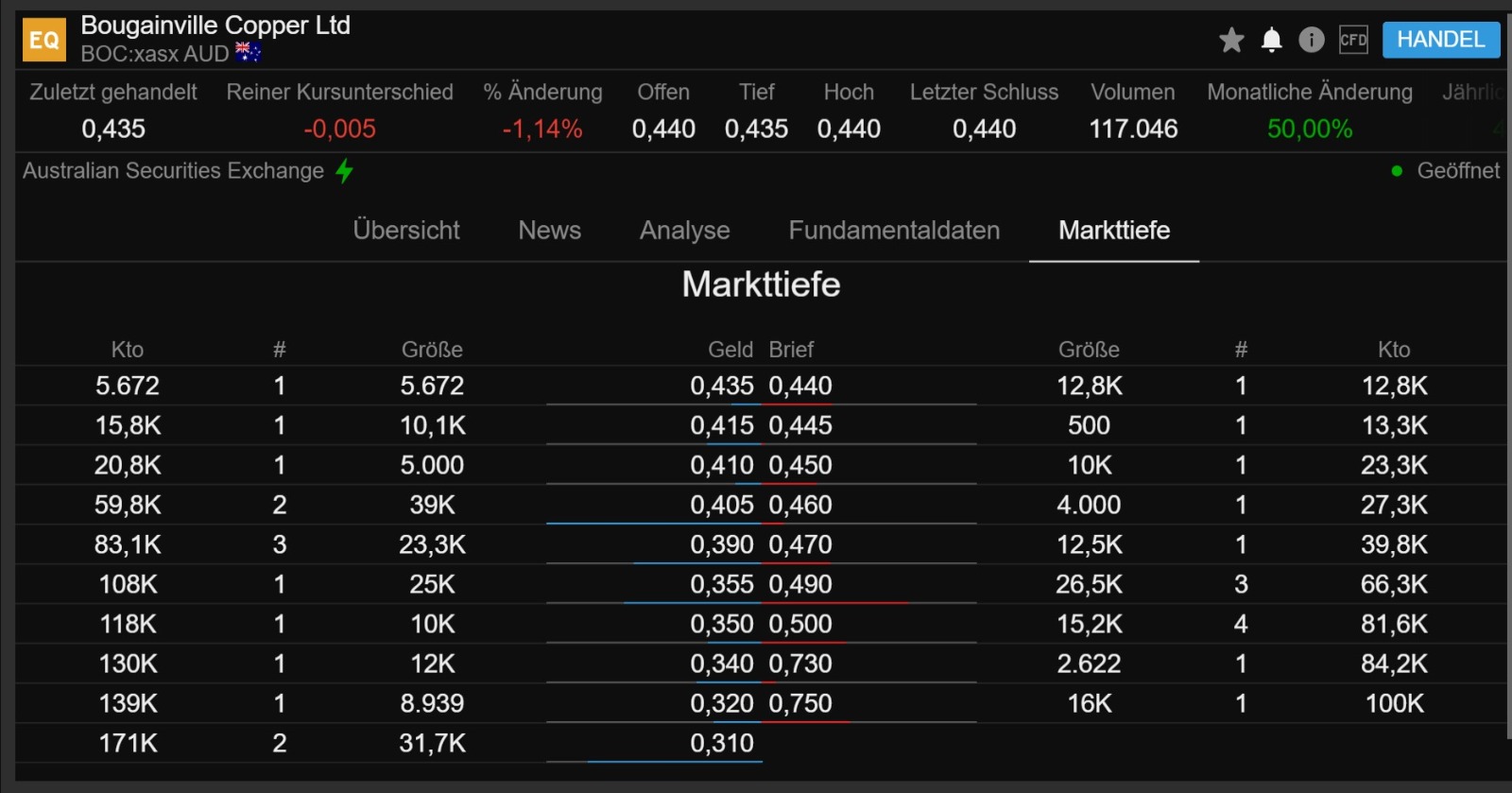Image resolution: width=1512 pixels, height=793 pixels.
Task: Select bid price 0,355
Action: [x=722, y=584]
